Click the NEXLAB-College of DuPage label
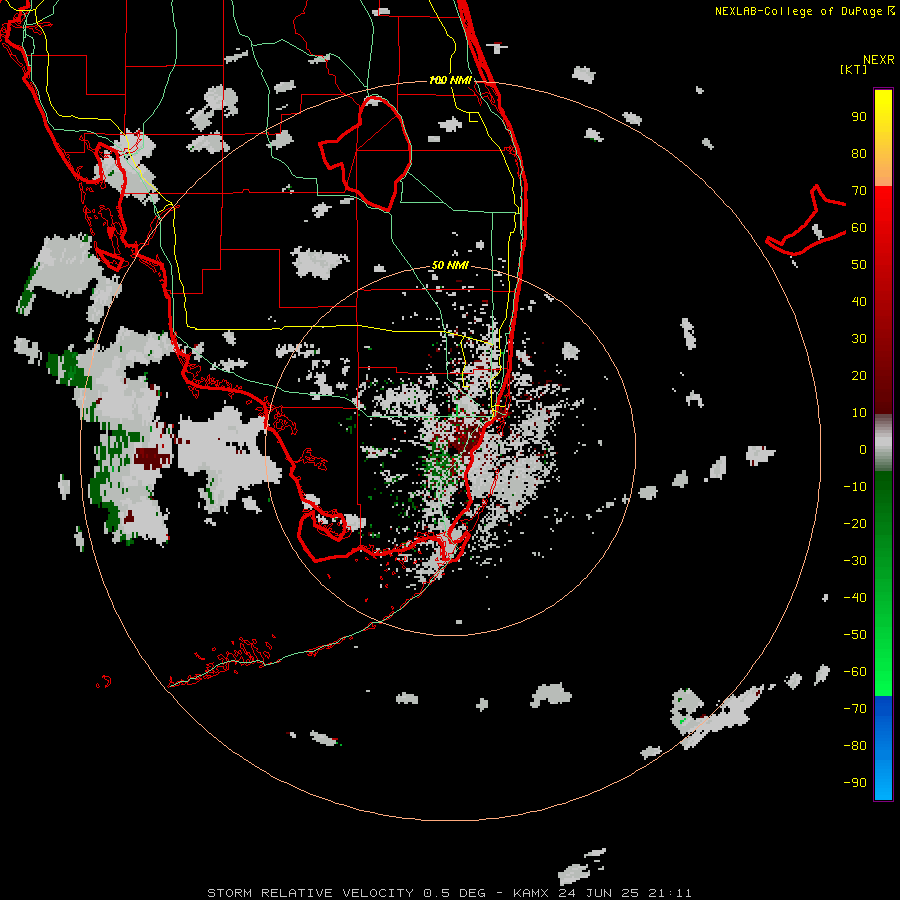The height and width of the screenshot is (900, 900). tap(804, 11)
